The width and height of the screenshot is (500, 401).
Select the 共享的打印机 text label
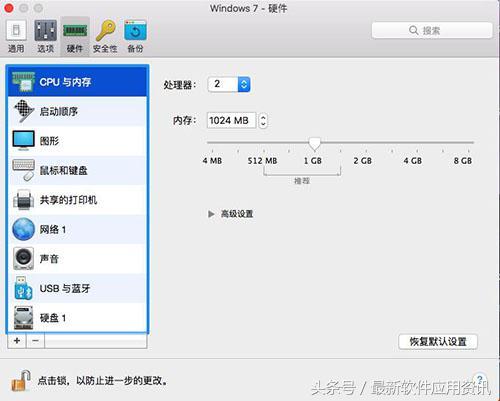click(68, 200)
